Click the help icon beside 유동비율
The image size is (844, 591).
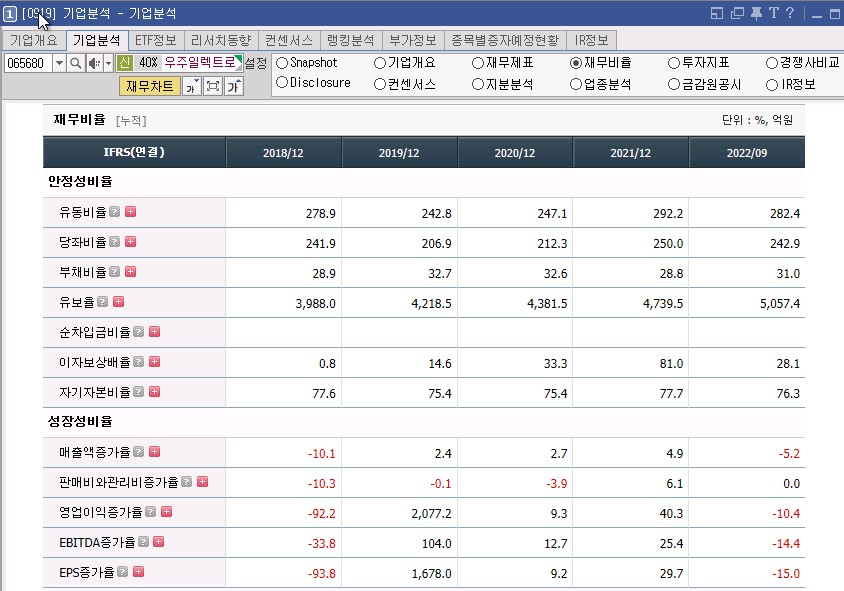[x=114, y=212]
